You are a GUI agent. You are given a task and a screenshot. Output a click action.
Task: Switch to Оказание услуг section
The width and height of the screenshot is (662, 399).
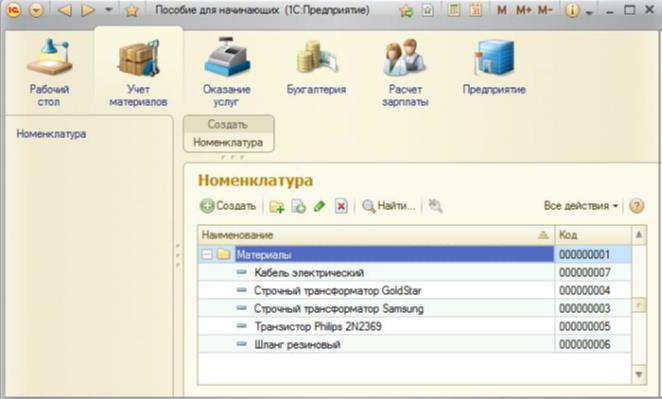226,71
